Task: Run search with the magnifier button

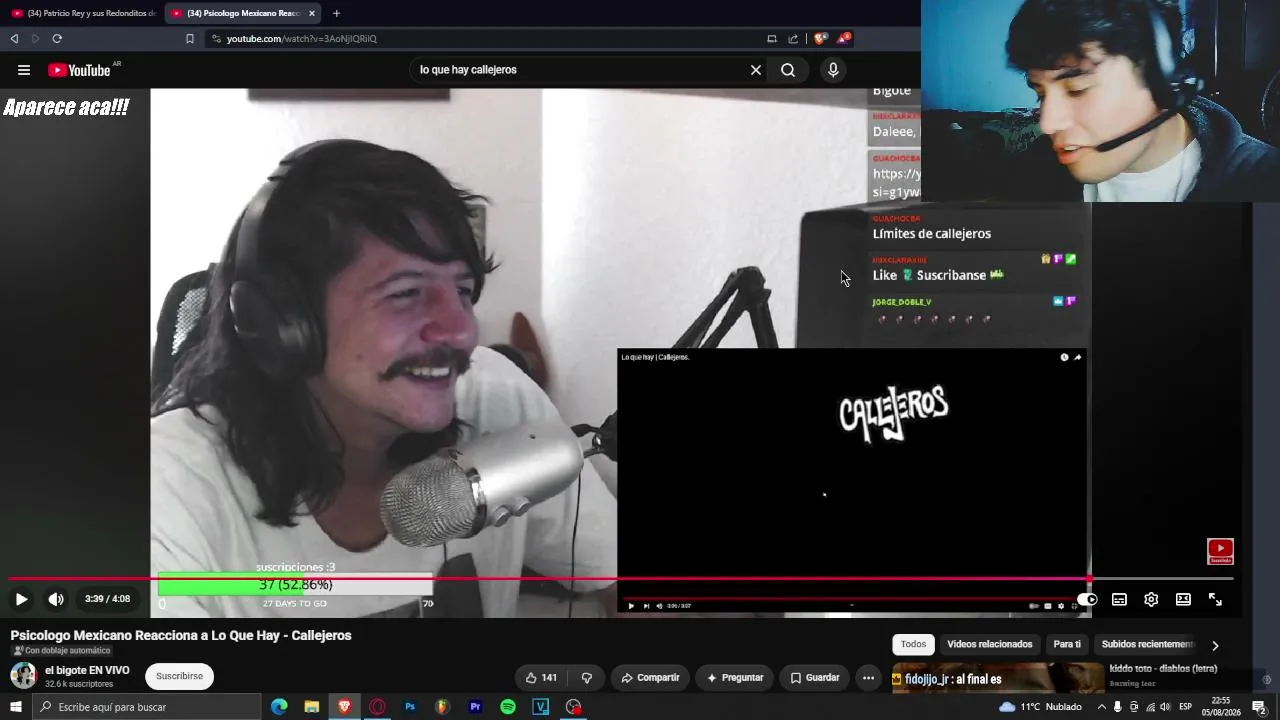Action: pyautogui.click(x=788, y=70)
